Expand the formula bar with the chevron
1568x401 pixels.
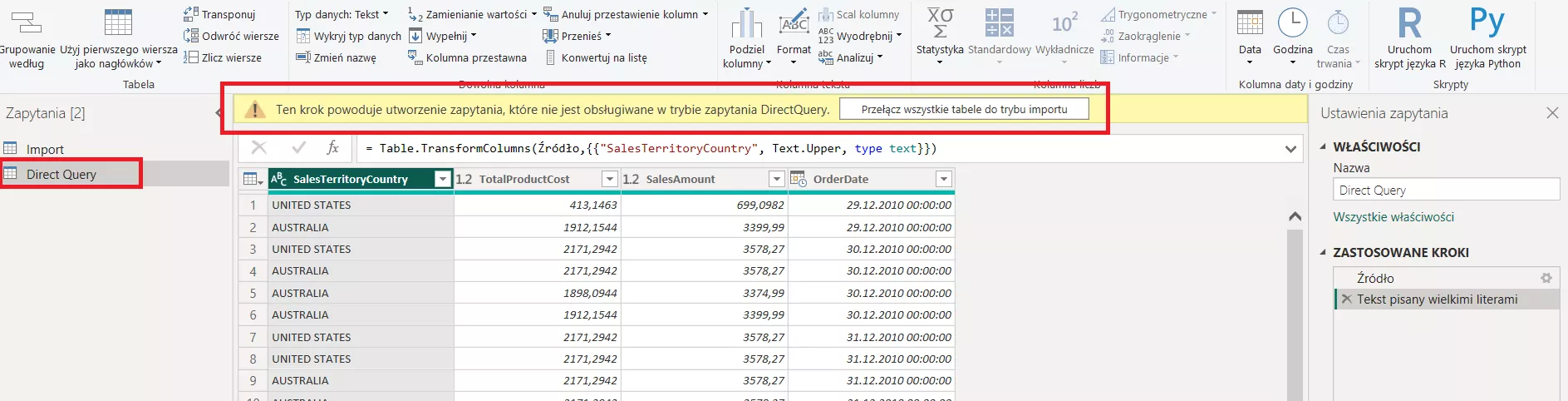(x=1290, y=149)
